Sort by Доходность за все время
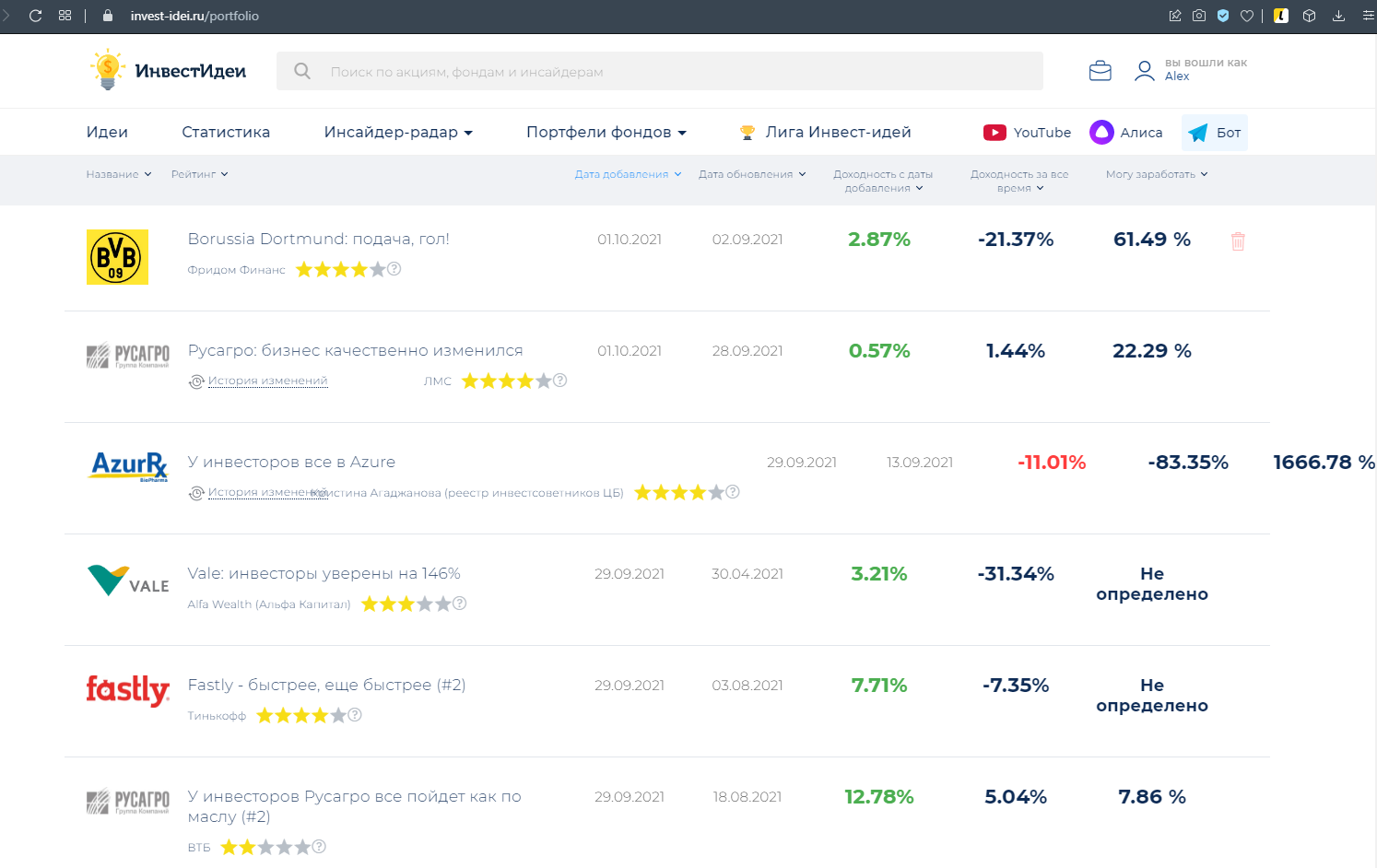This screenshot has width=1377, height=868. (1019, 181)
